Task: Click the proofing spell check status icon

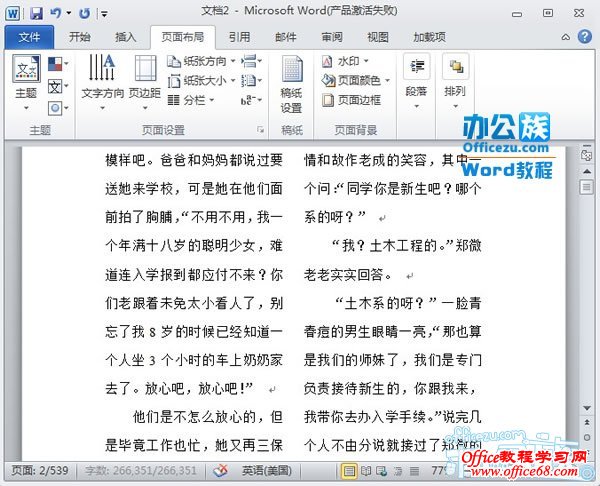Action: coord(220,470)
